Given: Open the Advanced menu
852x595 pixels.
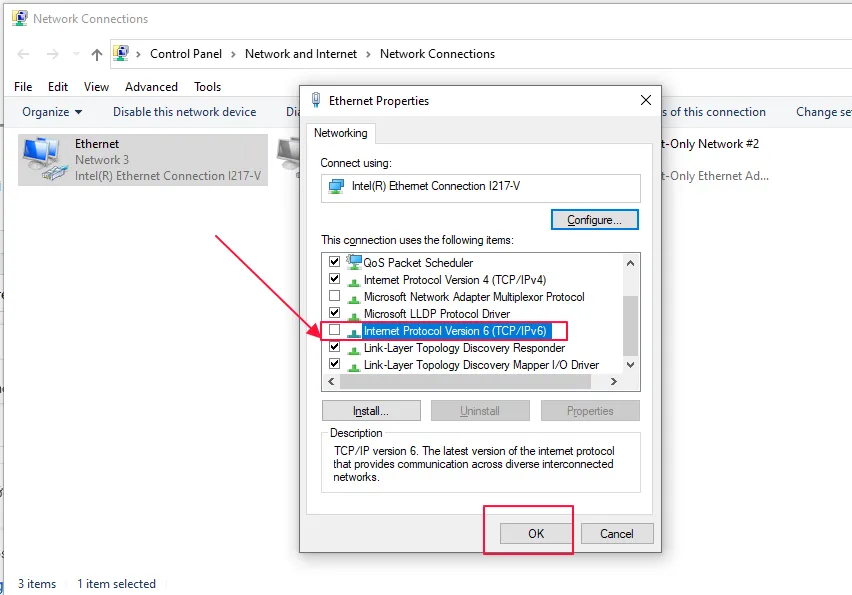Looking at the screenshot, I should click(x=151, y=87).
